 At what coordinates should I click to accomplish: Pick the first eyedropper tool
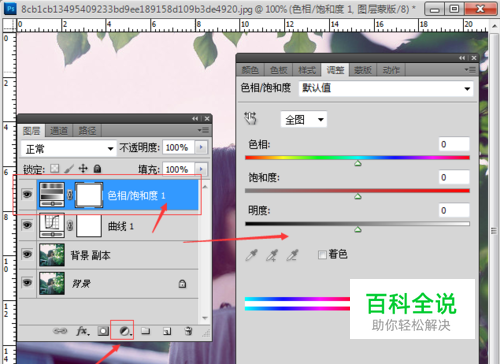[x=252, y=255]
